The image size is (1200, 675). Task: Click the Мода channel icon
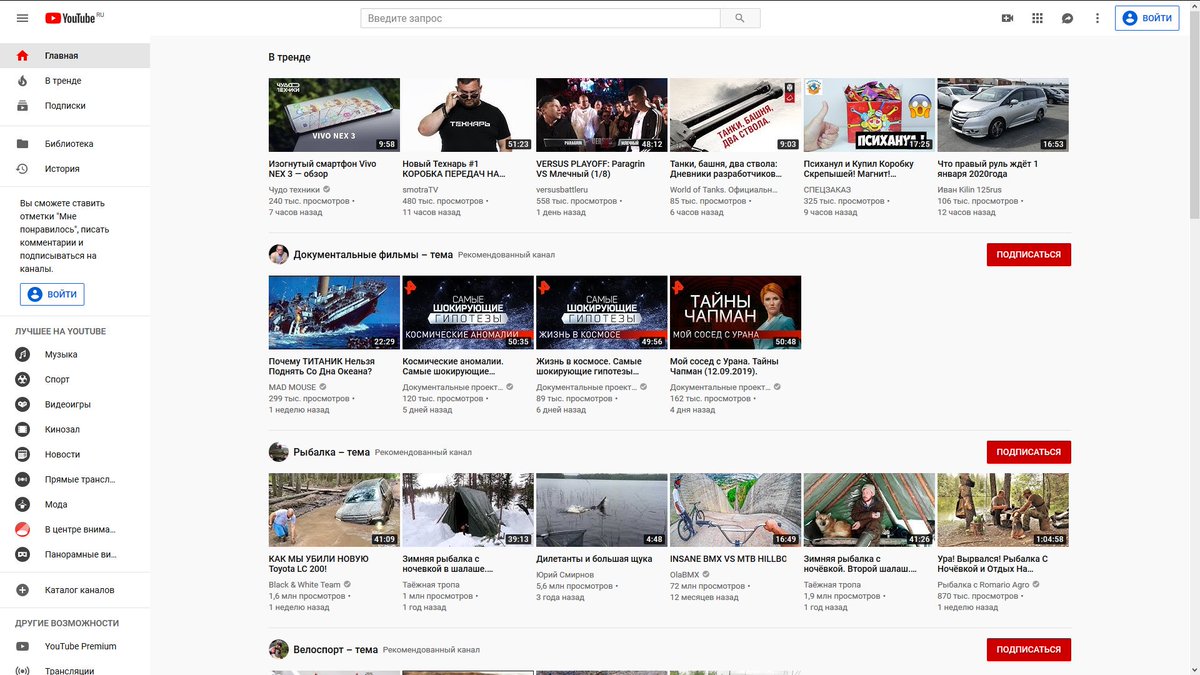(22, 505)
